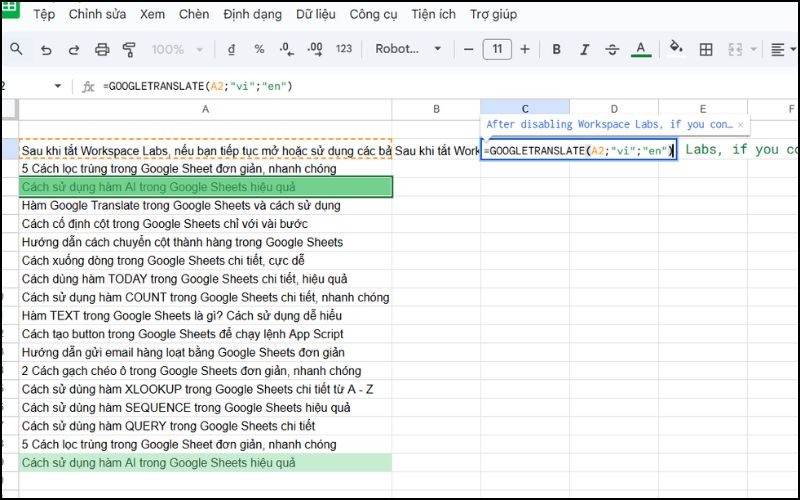Select column B header
The image size is (800, 500).
[436, 109]
